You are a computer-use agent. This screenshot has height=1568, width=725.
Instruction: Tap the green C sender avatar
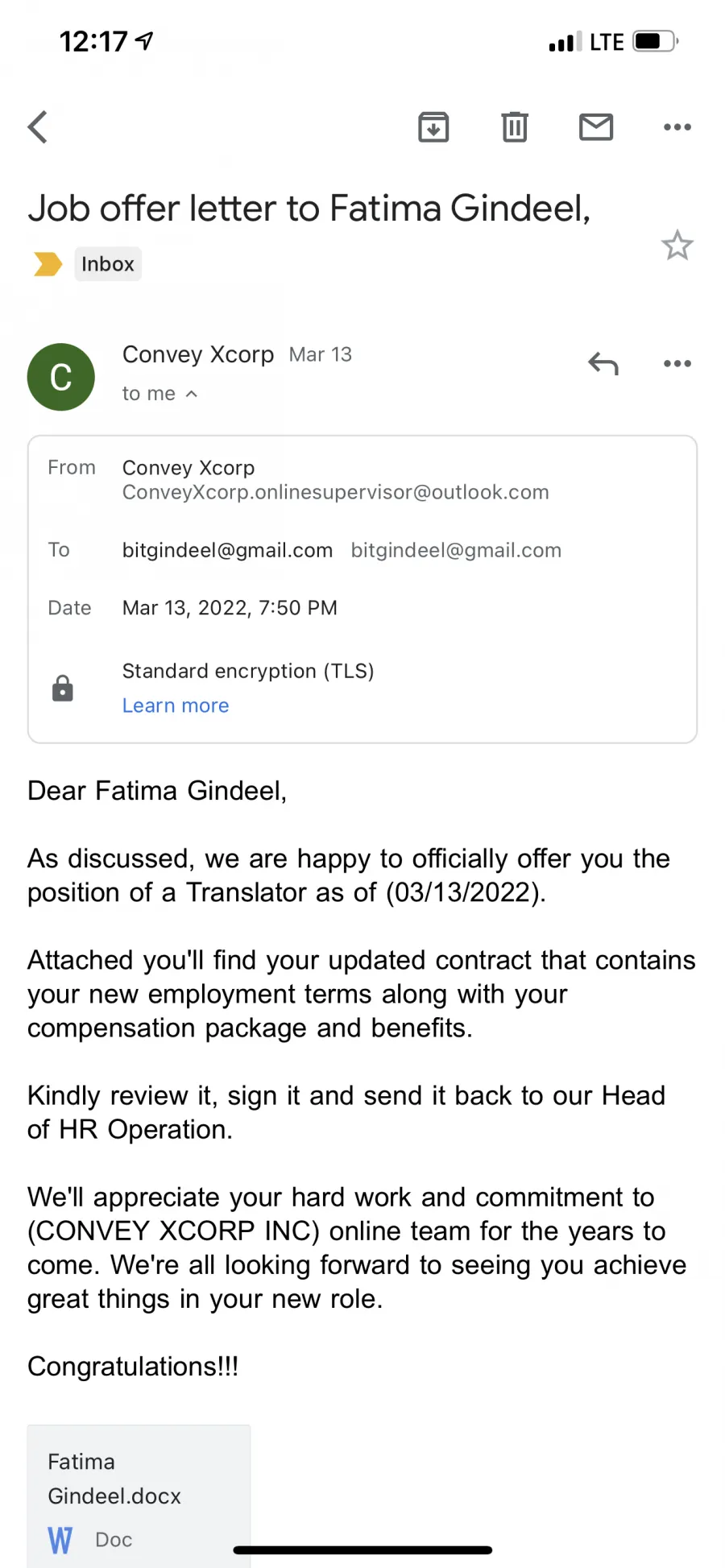coord(61,377)
